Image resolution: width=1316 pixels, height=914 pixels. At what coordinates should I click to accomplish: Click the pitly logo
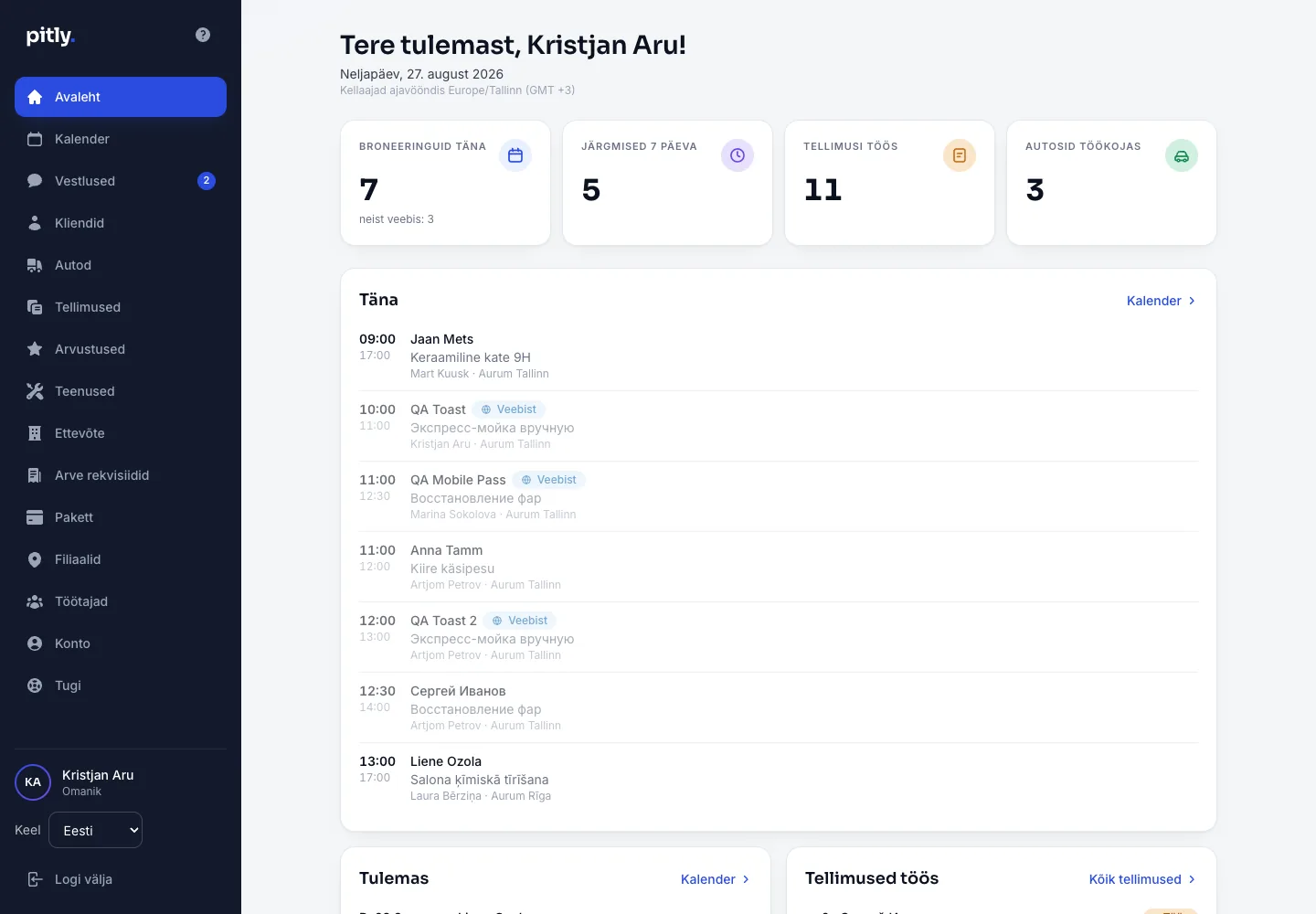click(x=50, y=36)
